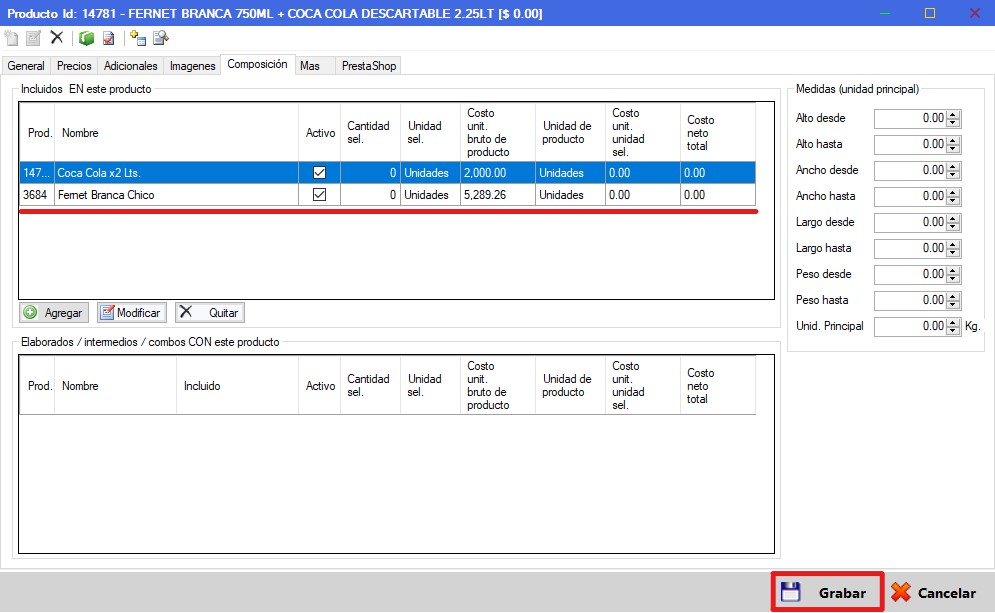
Task: Click Incluido header in the Elaborados table
Action: pos(237,386)
